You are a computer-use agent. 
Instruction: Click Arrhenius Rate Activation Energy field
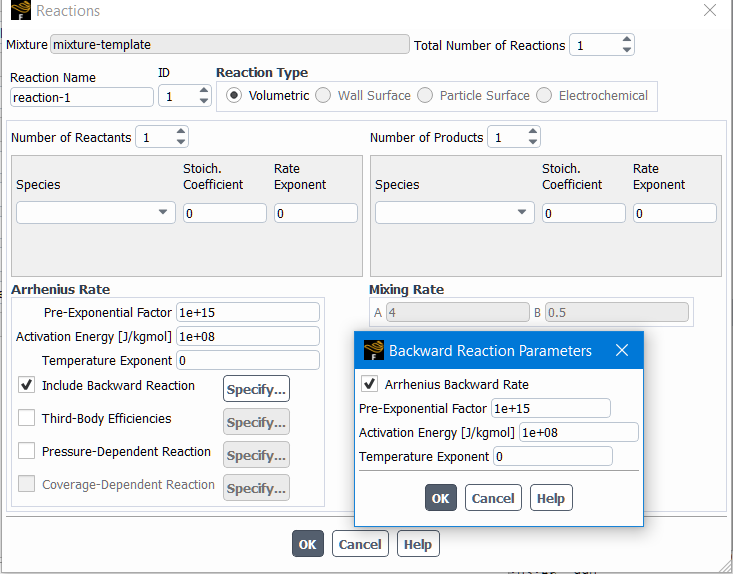[248, 336]
